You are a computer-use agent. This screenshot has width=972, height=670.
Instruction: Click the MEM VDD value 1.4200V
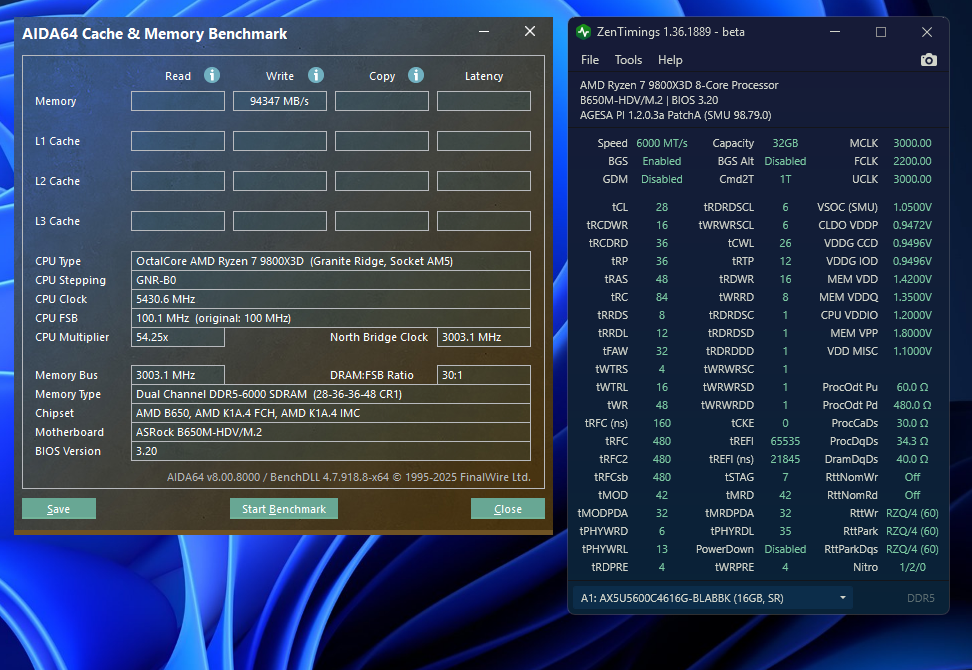912,279
